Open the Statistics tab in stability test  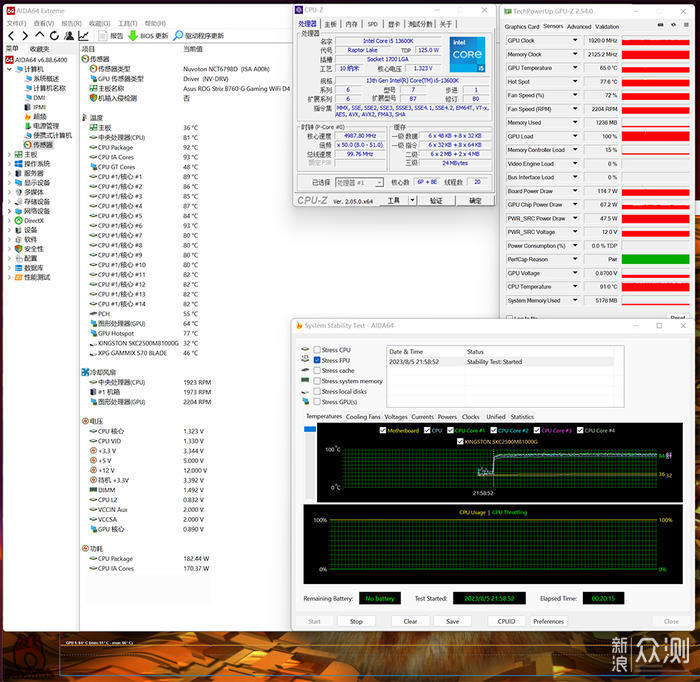[x=522, y=417]
